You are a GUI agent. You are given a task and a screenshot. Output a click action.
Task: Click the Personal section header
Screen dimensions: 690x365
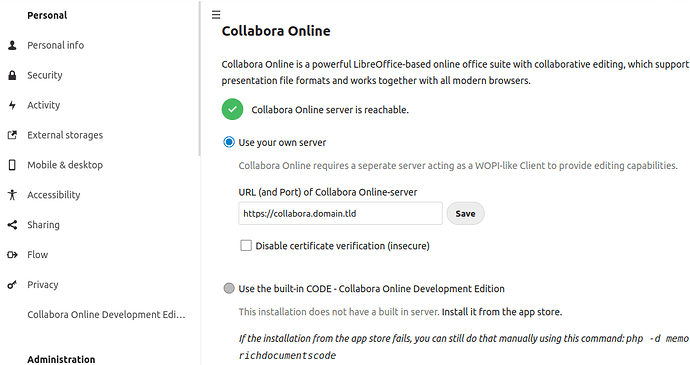47,15
